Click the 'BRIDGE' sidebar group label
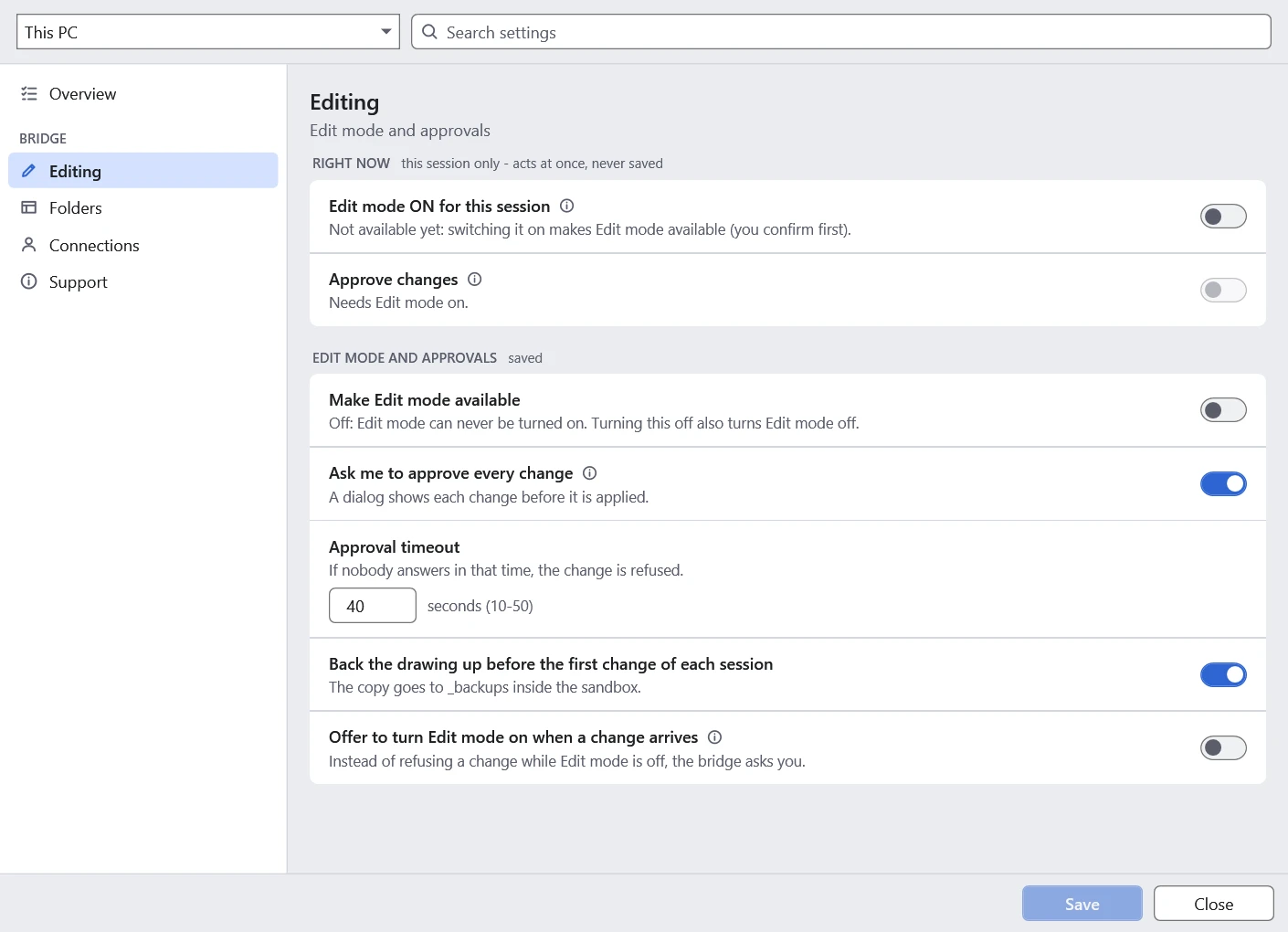Viewport: 1288px width, 932px height. coord(43,139)
